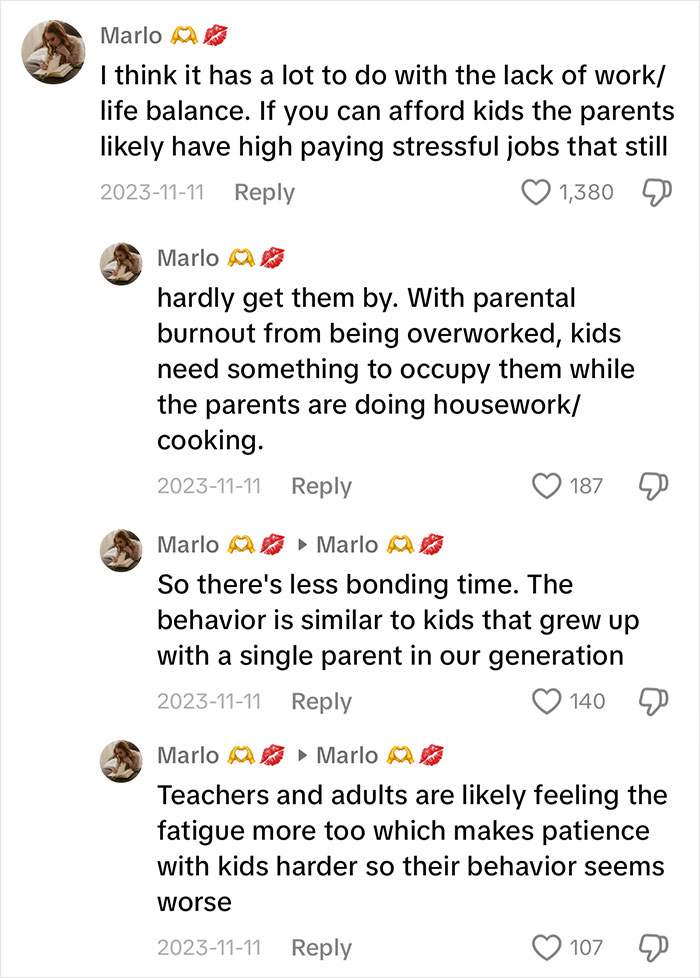Image resolution: width=700 pixels, height=978 pixels.
Task: Tap the heart icon next to the 187 count
Action: 545,486
